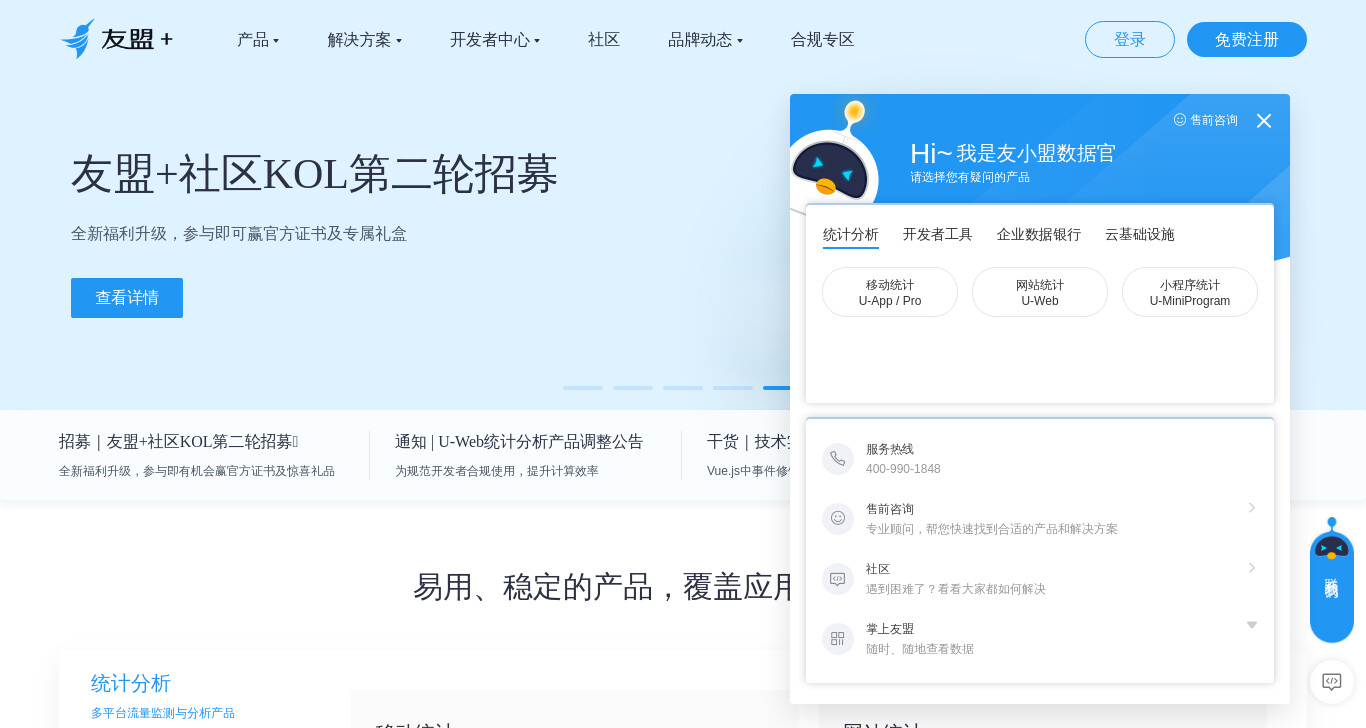Open the 解决方案 dropdown menu

click(365, 40)
